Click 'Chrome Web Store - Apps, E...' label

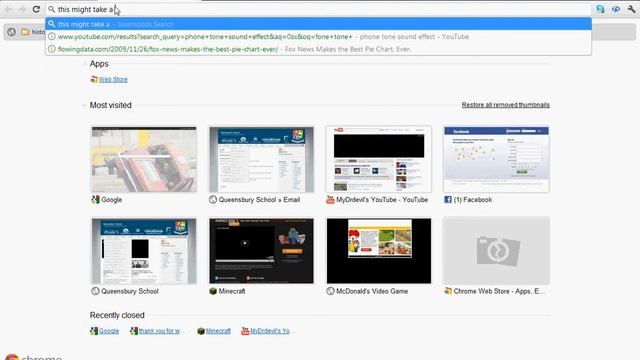499,291
